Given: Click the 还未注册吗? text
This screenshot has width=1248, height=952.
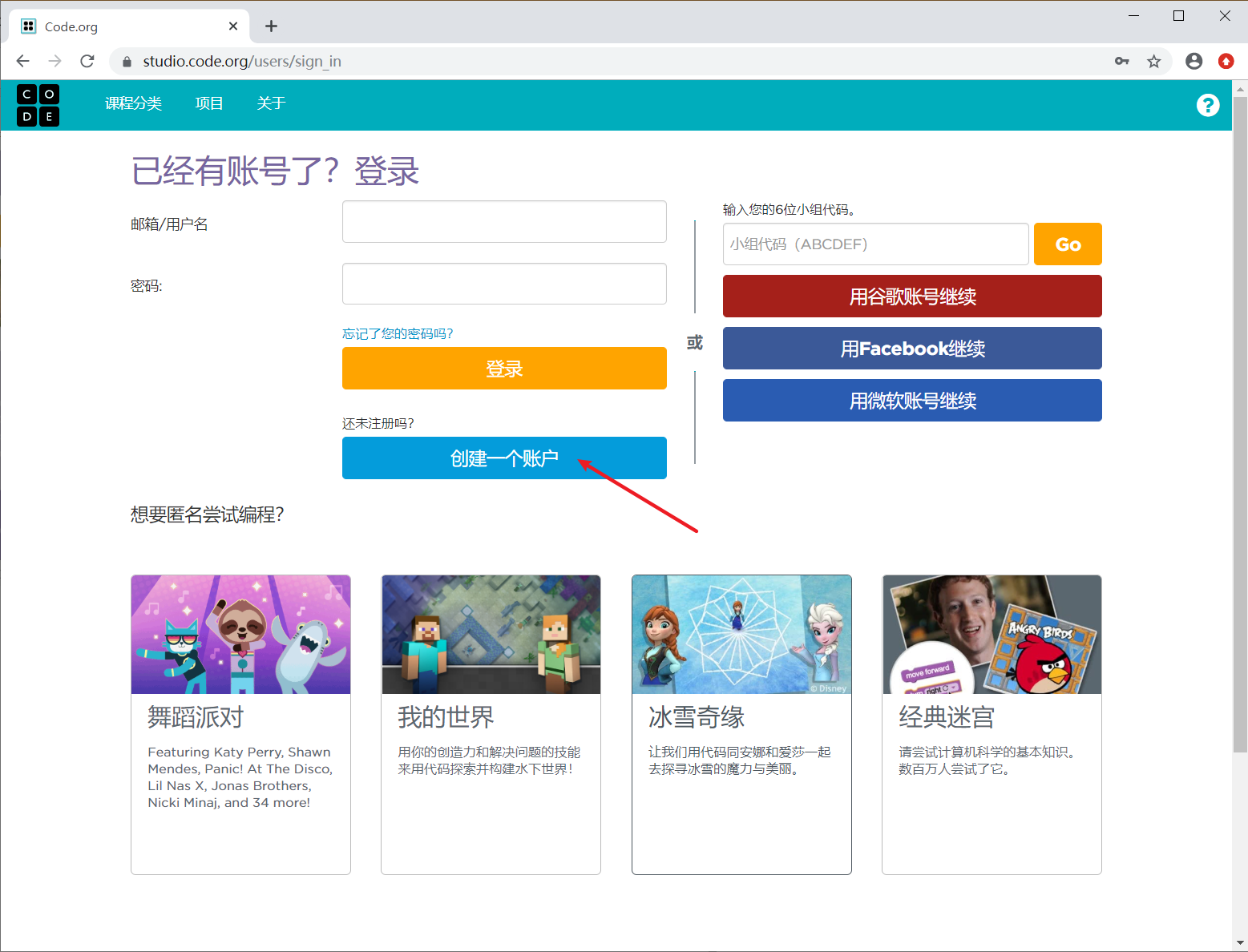Looking at the screenshot, I should [x=378, y=423].
